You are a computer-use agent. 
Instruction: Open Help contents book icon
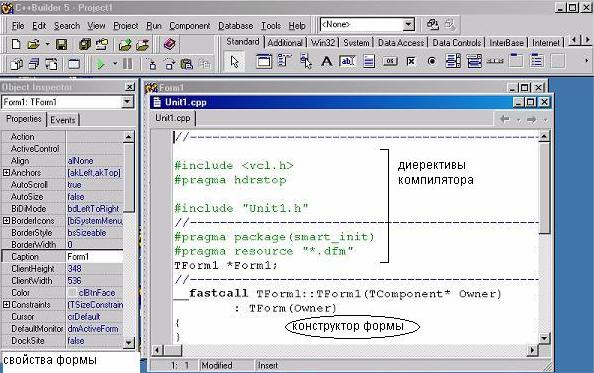point(169,44)
